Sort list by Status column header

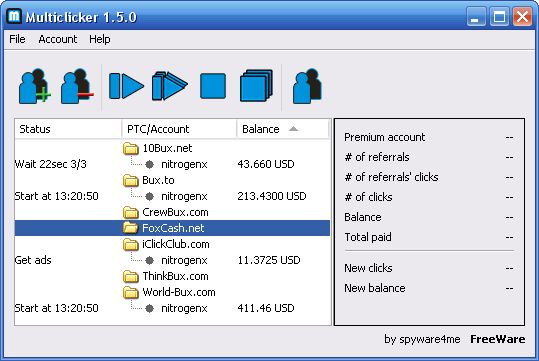pyautogui.click(x=68, y=129)
